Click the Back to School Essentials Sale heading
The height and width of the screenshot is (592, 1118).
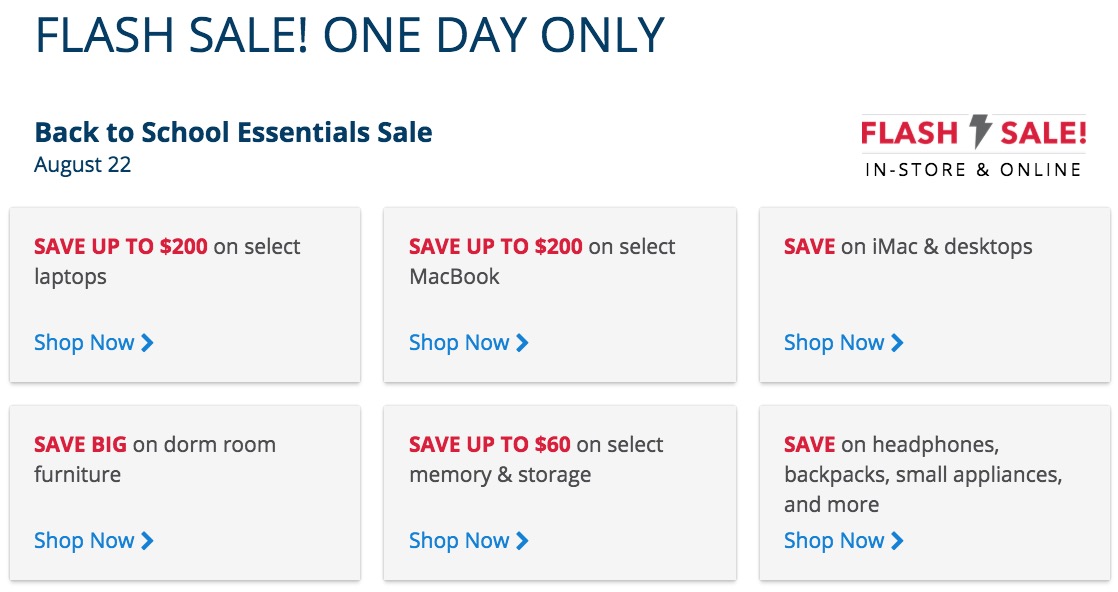(x=233, y=133)
